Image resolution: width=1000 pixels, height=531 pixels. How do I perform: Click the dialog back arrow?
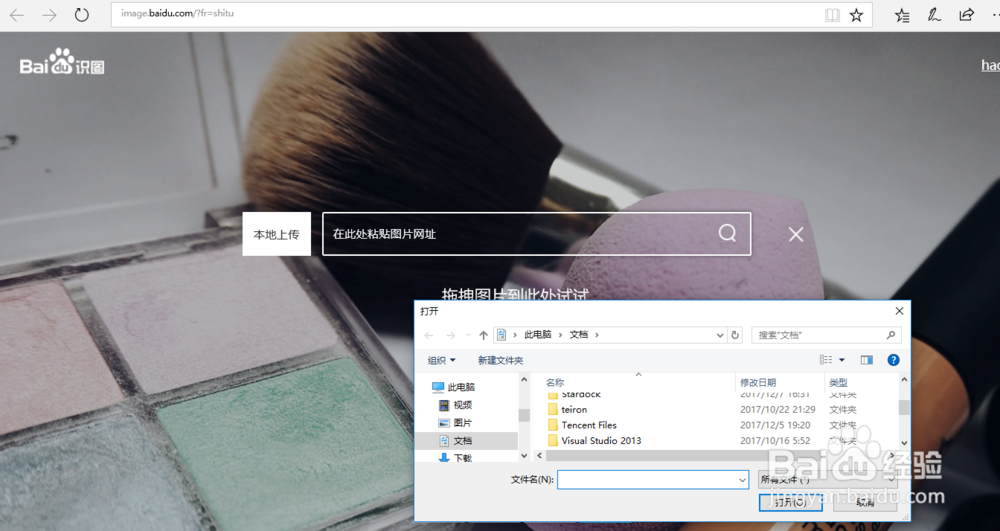(429, 335)
